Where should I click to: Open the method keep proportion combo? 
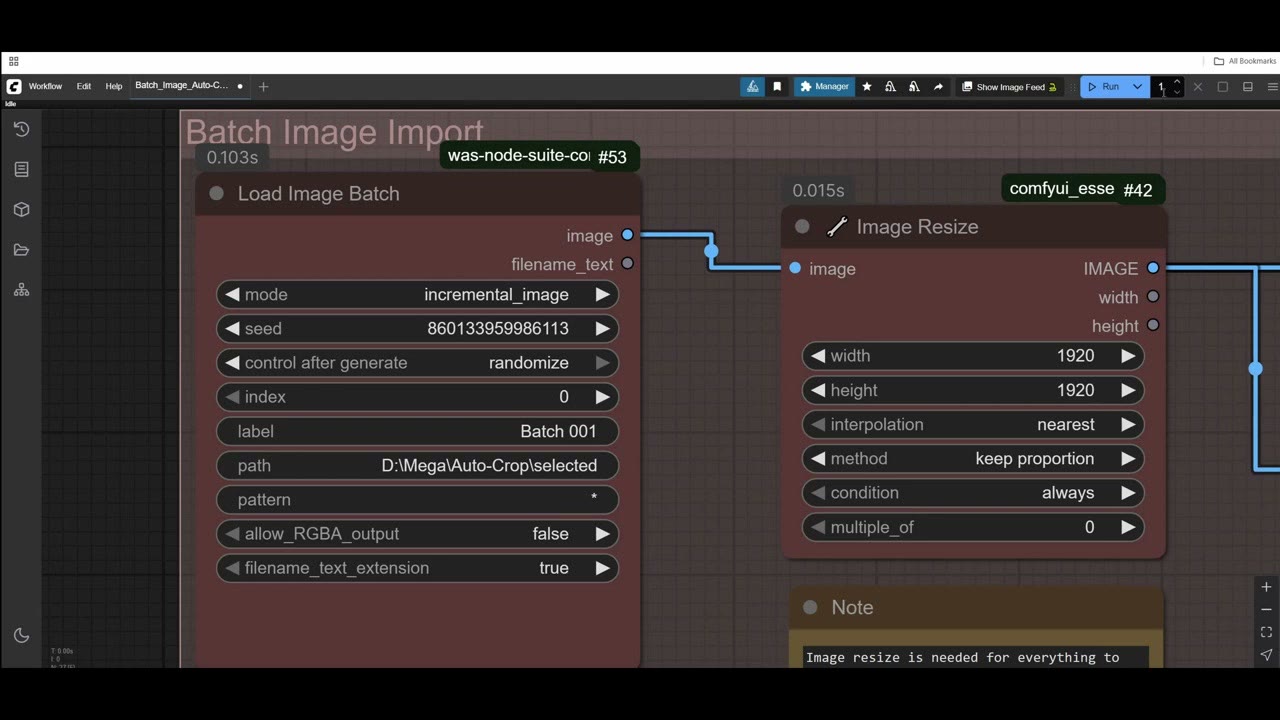tap(973, 458)
